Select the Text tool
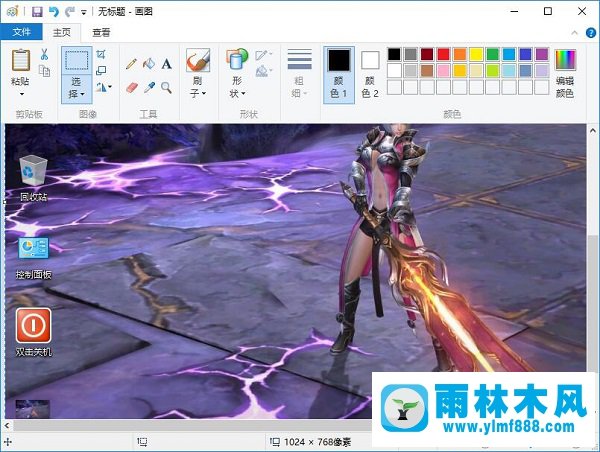 coord(166,64)
